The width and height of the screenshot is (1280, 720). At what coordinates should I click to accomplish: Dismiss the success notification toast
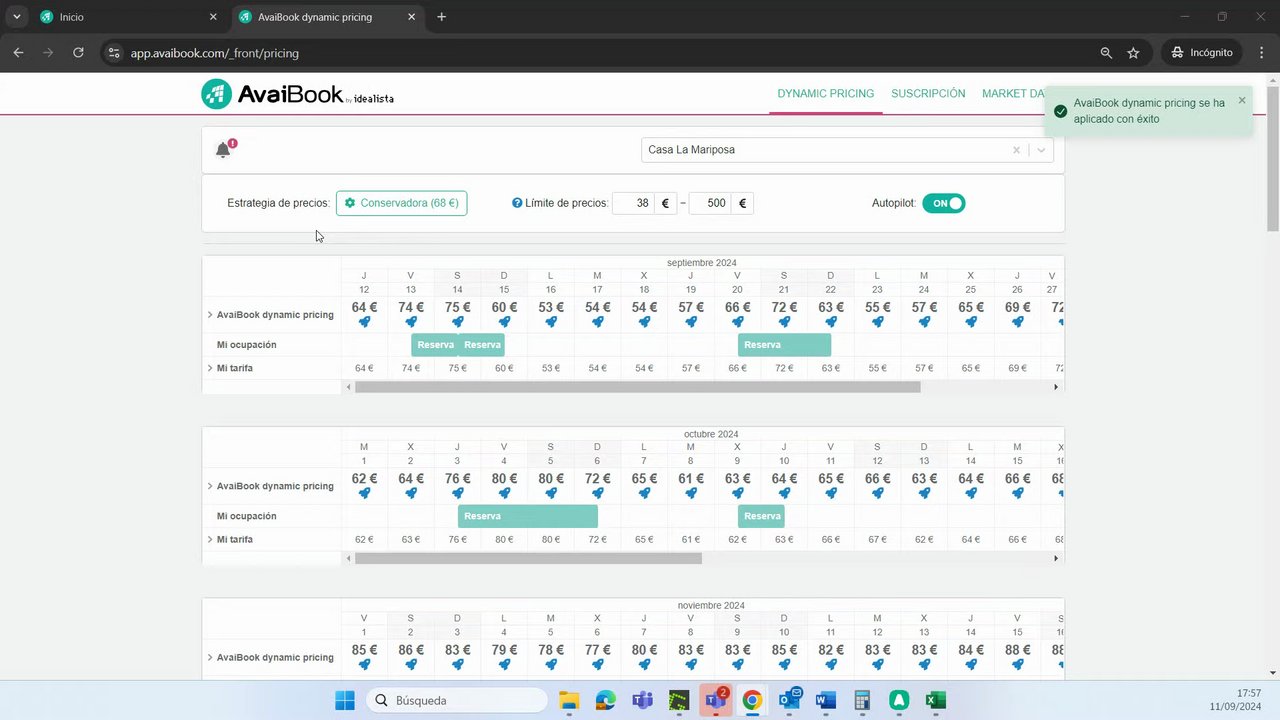(1242, 100)
